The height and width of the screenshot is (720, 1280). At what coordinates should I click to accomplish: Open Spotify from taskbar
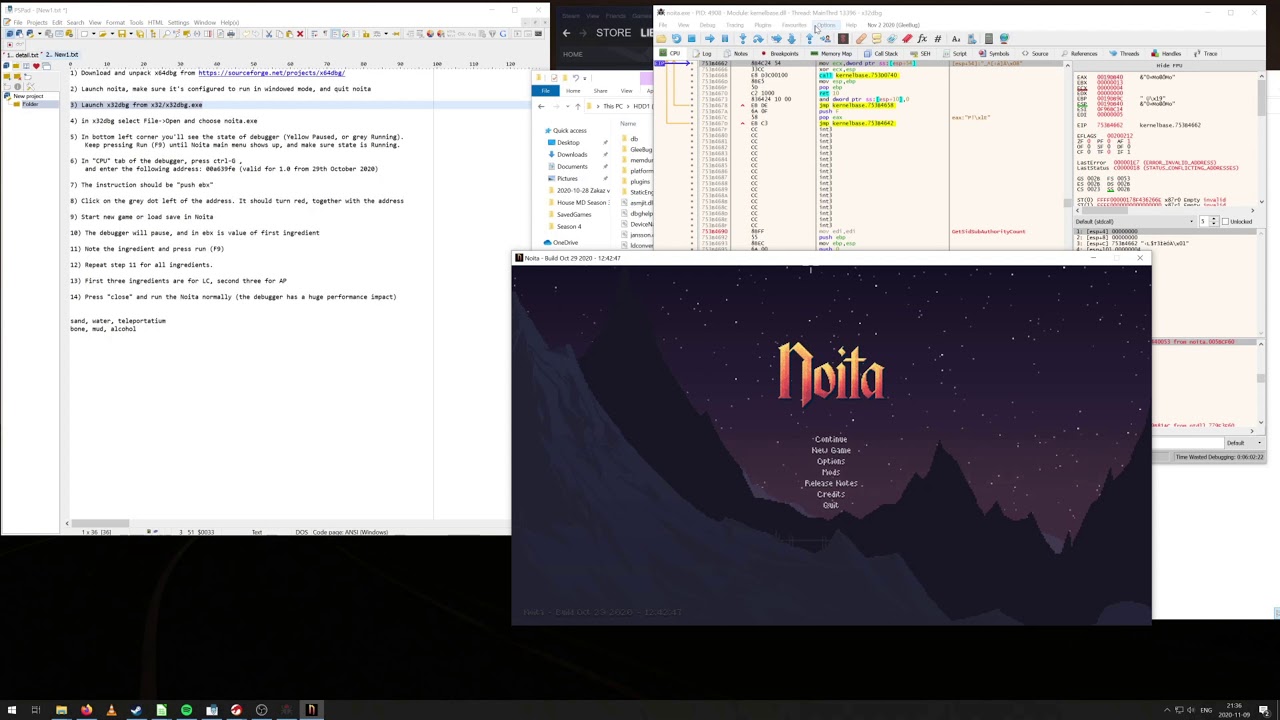click(186, 710)
